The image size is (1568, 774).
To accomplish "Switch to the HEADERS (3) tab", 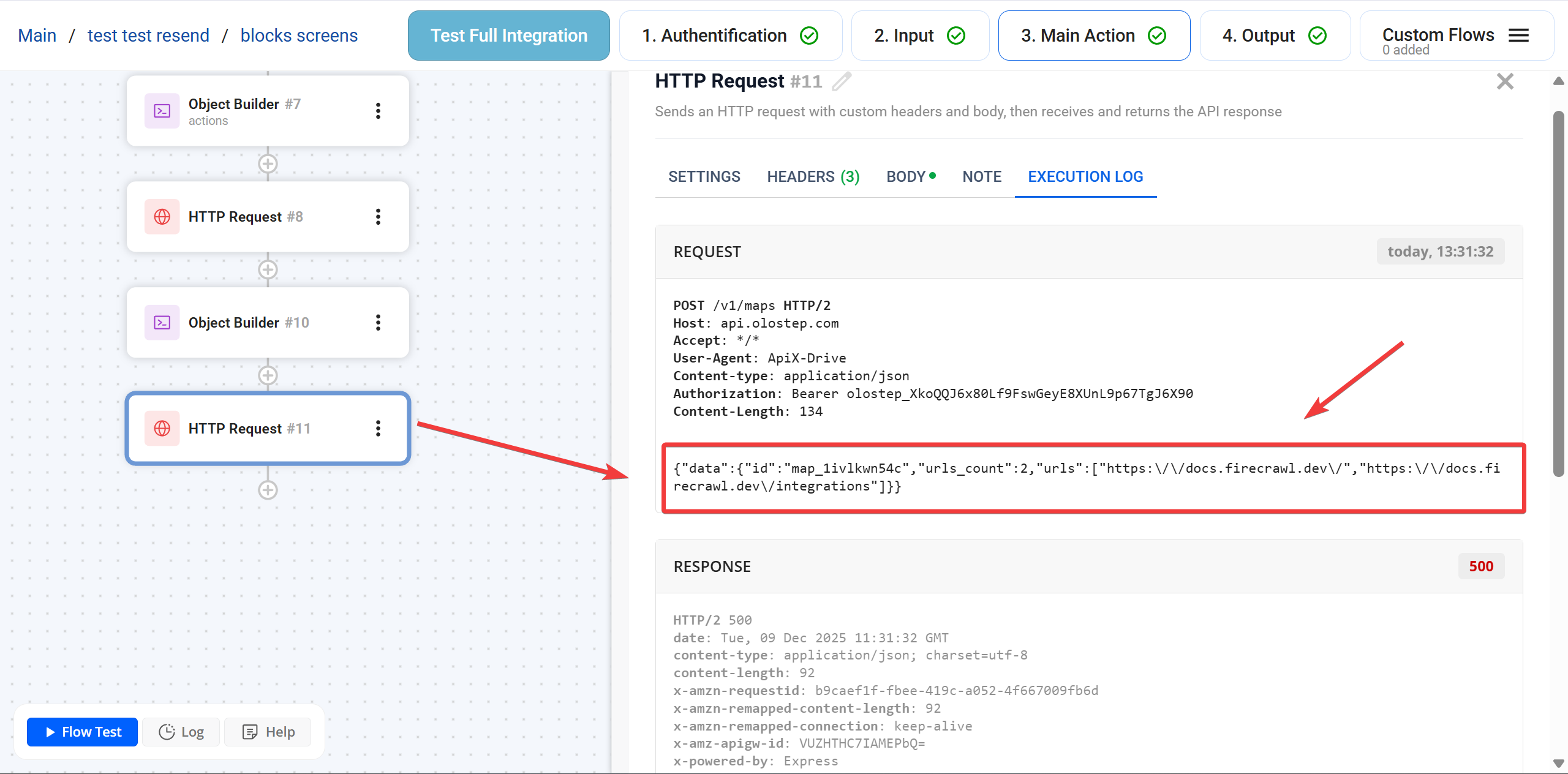I will (x=813, y=177).
